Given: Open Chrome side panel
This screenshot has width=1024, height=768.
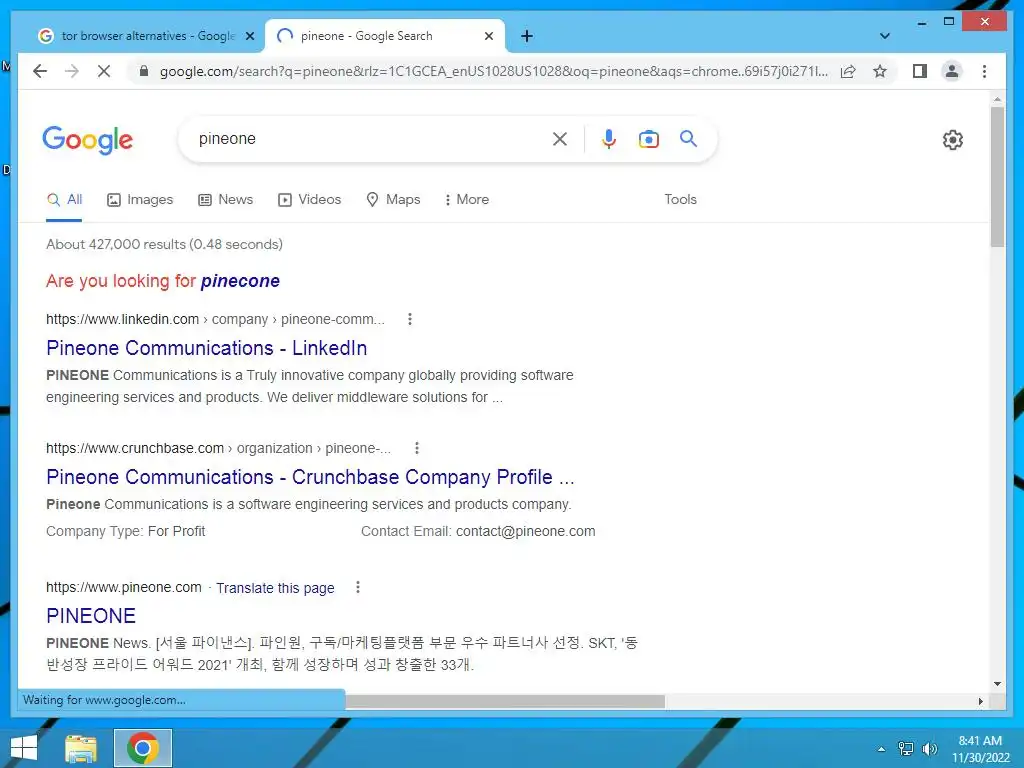Looking at the screenshot, I should [920, 71].
